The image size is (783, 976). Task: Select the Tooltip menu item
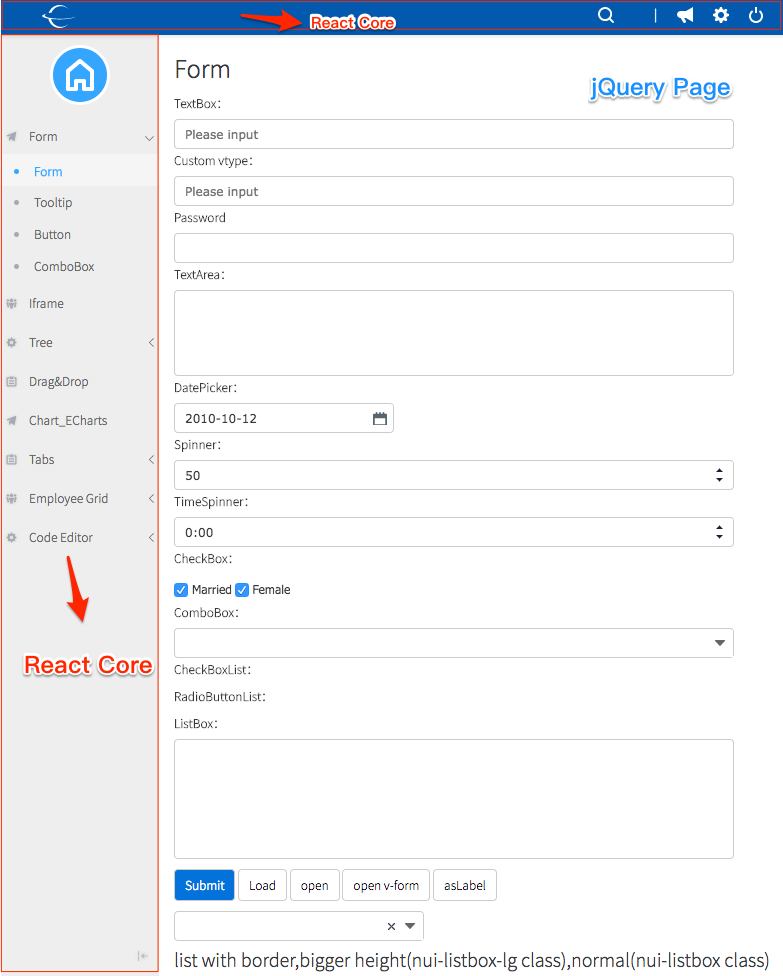pos(53,203)
